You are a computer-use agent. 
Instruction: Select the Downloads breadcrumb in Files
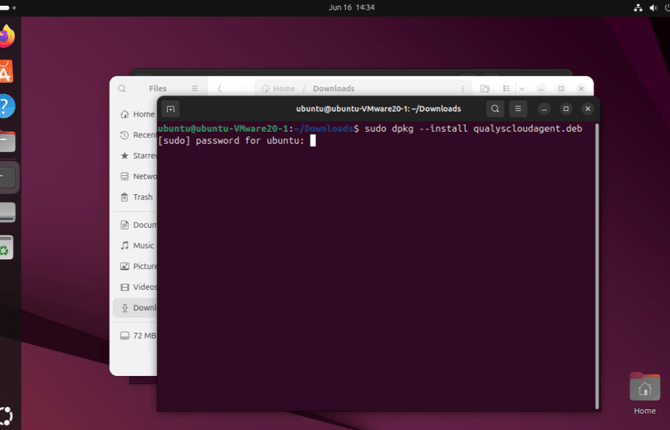tap(334, 88)
